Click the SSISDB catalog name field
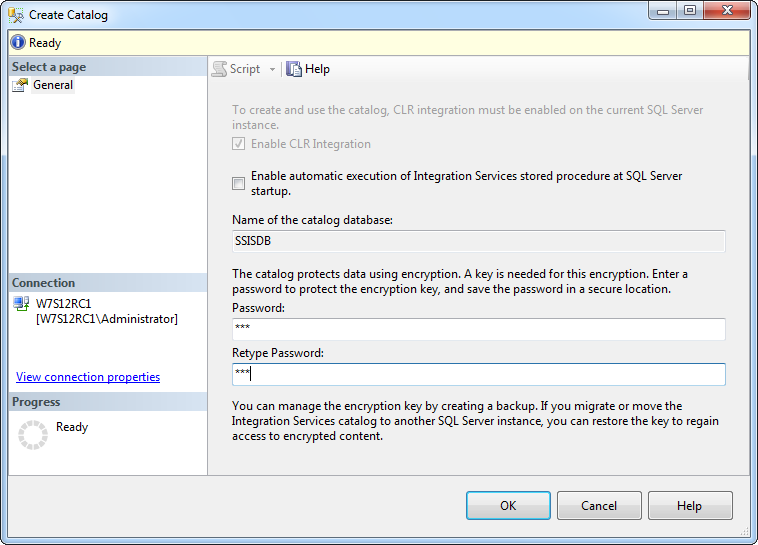The width and height of the screenshot is (758, 545). click(478, 241)
